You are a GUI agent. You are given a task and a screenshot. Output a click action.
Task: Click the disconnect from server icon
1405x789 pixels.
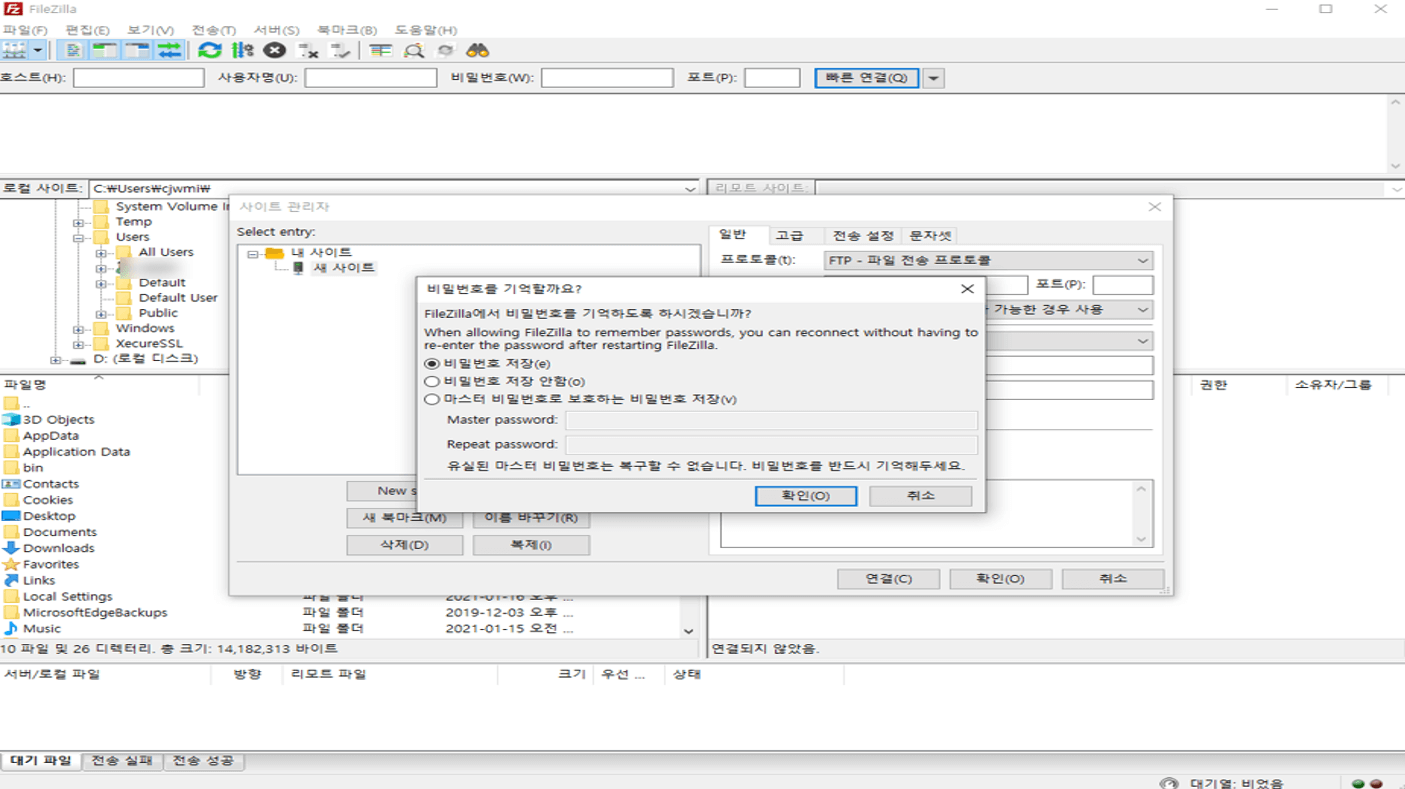tap(308, 50)
